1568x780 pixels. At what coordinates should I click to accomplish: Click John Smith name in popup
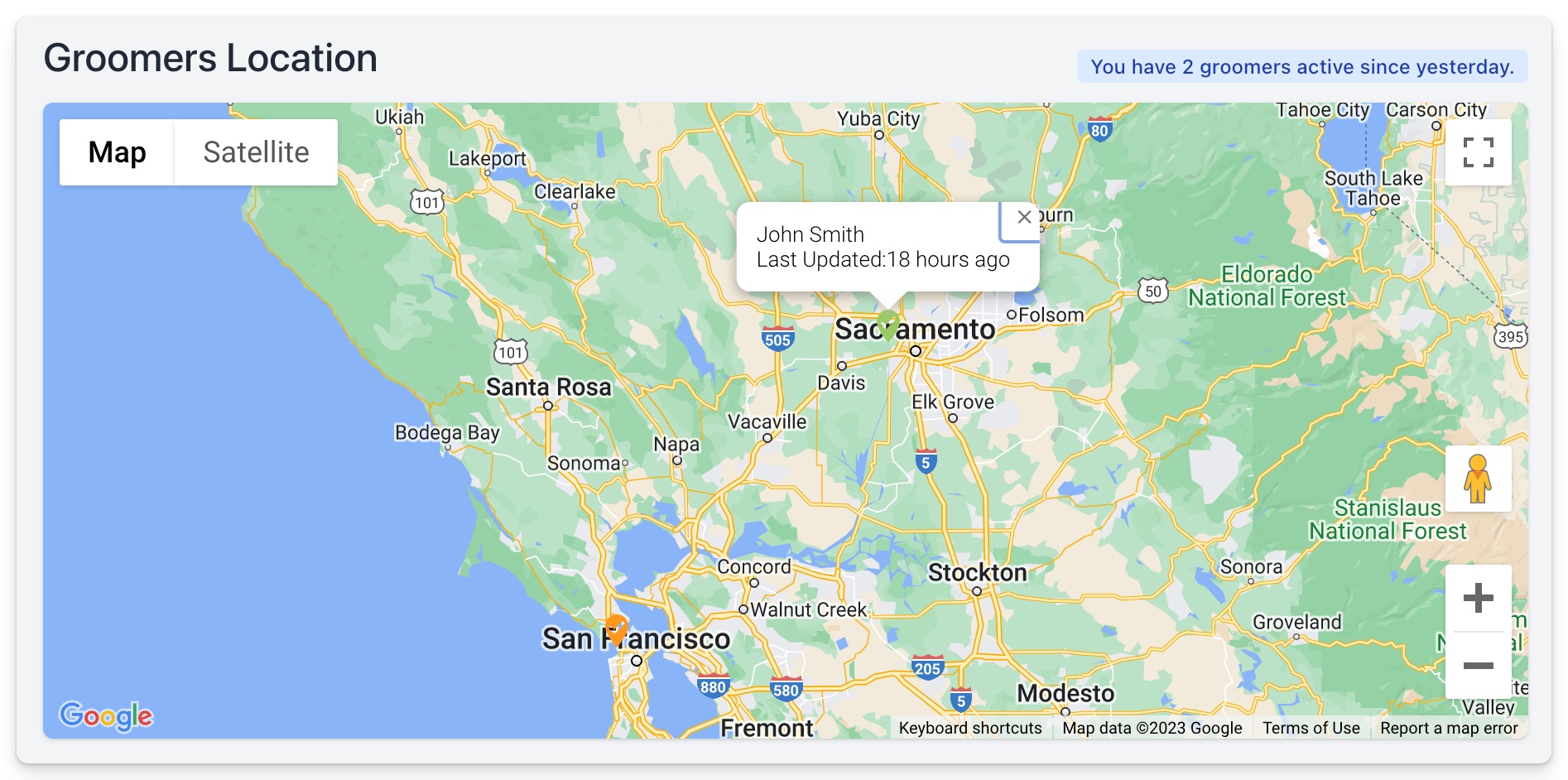coord(810,234)
